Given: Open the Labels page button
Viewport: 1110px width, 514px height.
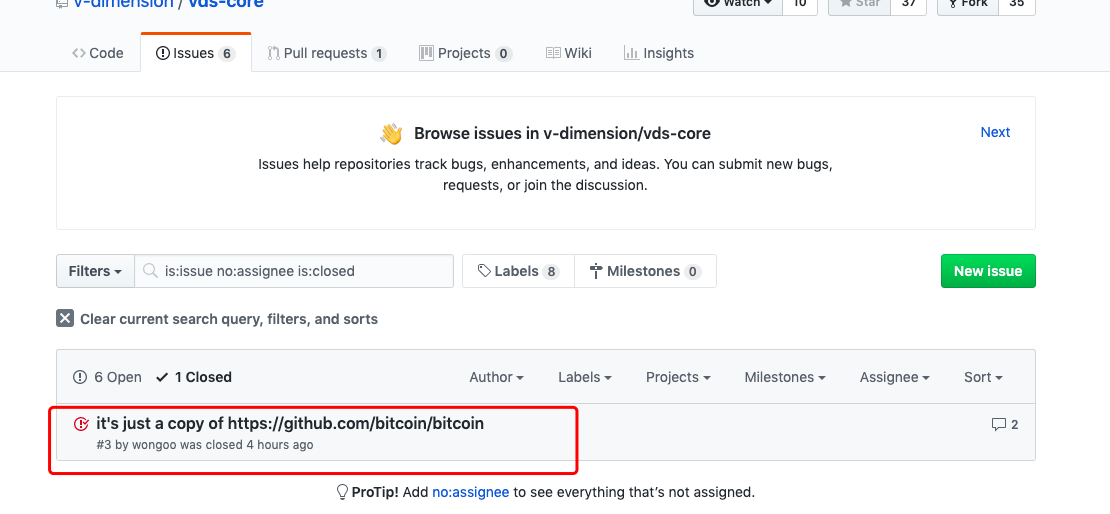Looking at the screenshot, I should tap(518, 271).
